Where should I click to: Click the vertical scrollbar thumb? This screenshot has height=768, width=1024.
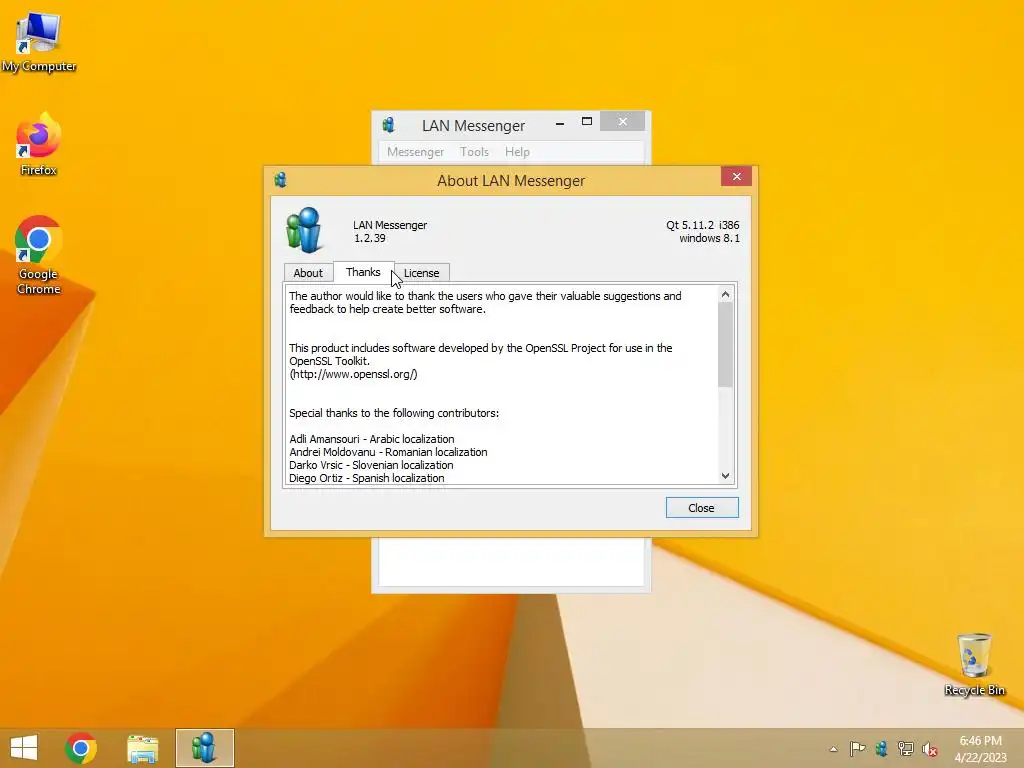[x=726, y=345]
